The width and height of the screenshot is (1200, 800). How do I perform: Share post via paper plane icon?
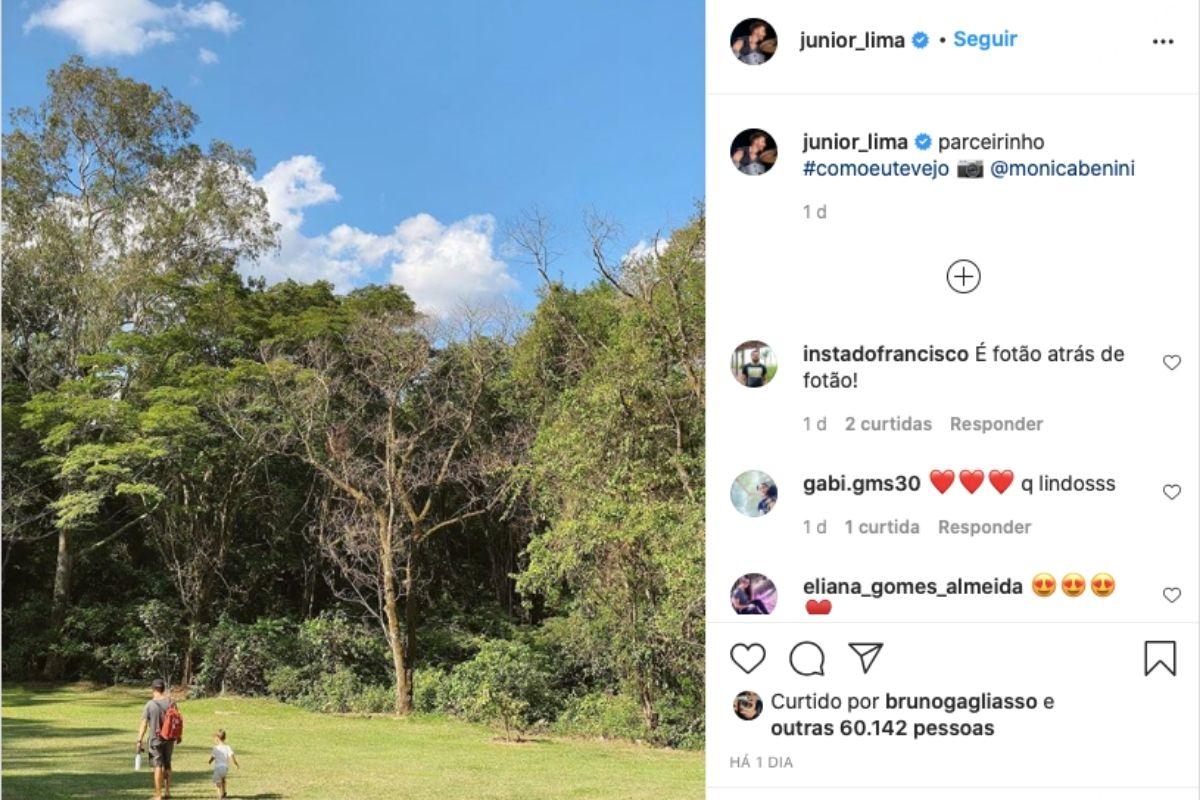click(866, 657)
